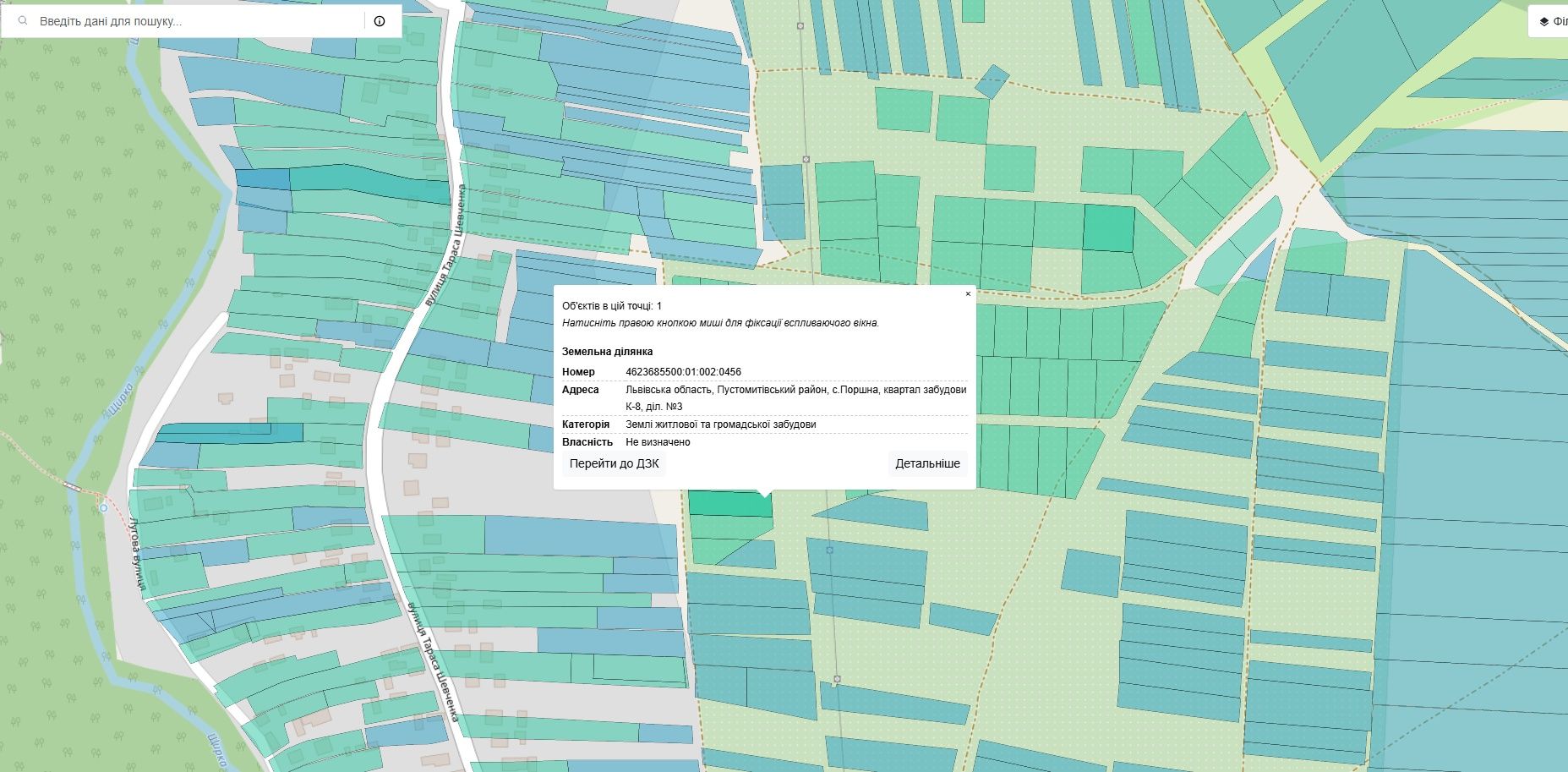Select the highlighted green parcel under the popup pointer
Screen dimensions: 1568x772
[730, 503]
